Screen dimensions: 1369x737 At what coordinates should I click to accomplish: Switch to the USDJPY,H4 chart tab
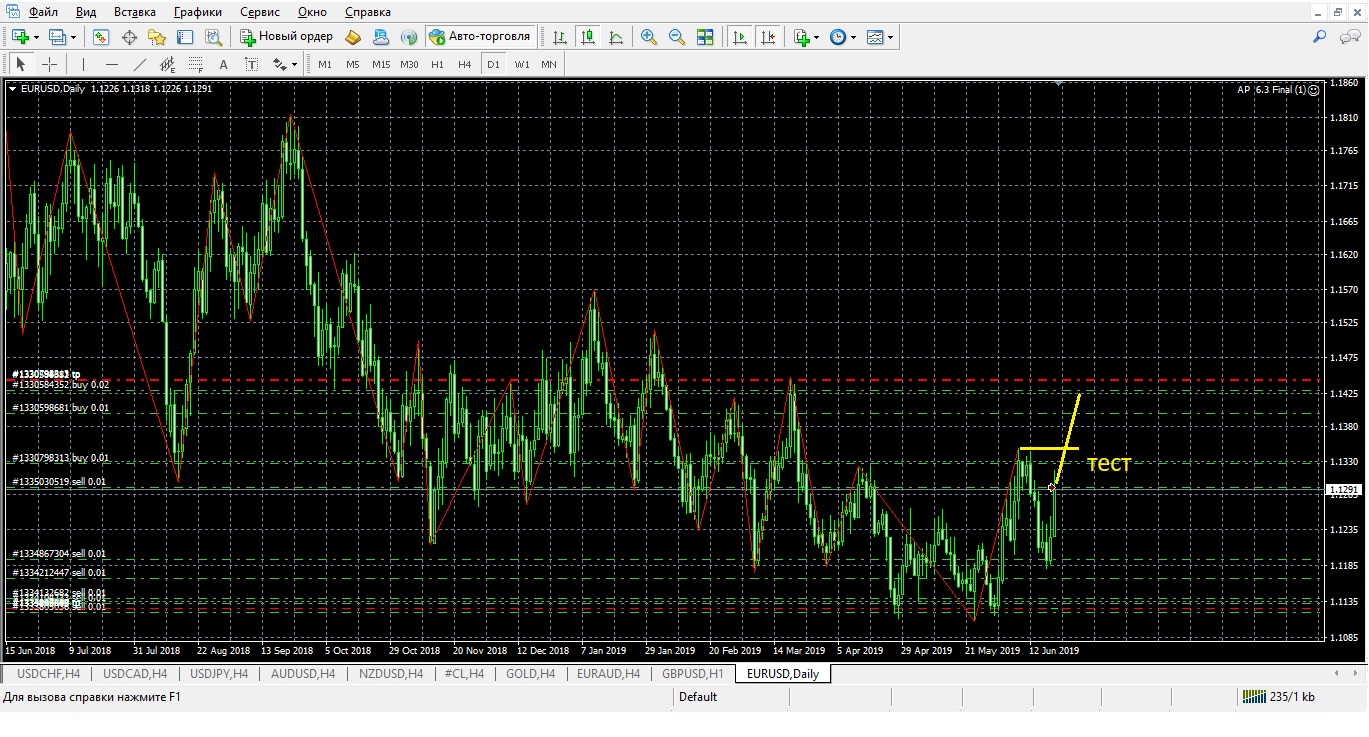pyautogui.click(x=219, y=674)
